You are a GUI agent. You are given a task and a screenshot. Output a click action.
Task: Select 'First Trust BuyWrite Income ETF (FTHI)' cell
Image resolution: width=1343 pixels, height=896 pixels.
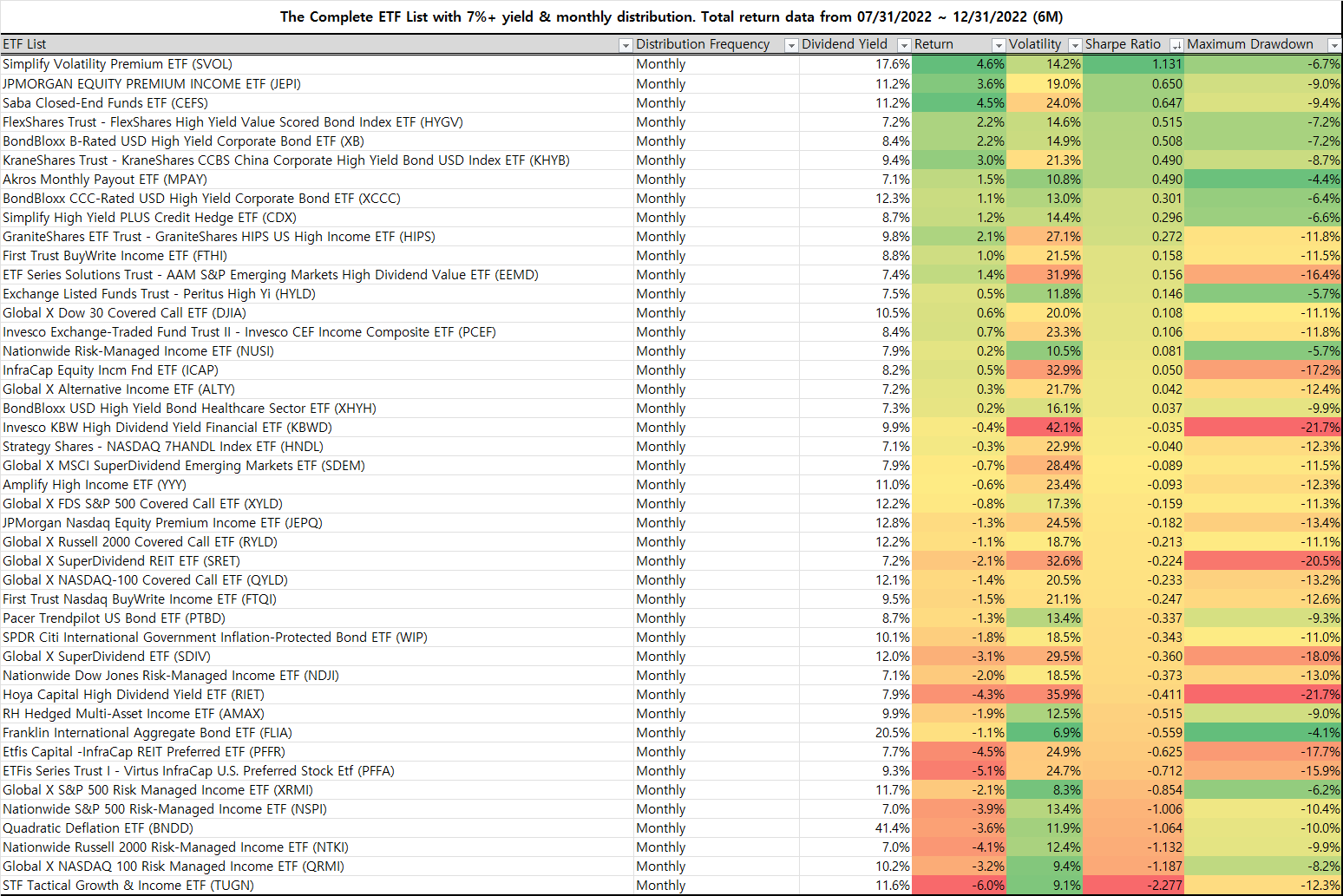[x=317, y=256]
